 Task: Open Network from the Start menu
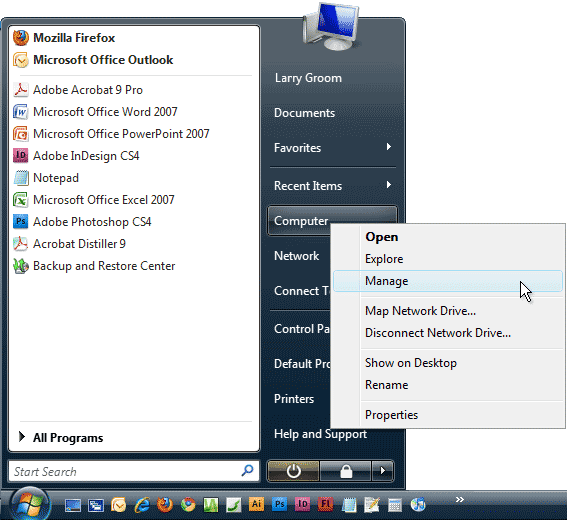pos(297,256)
